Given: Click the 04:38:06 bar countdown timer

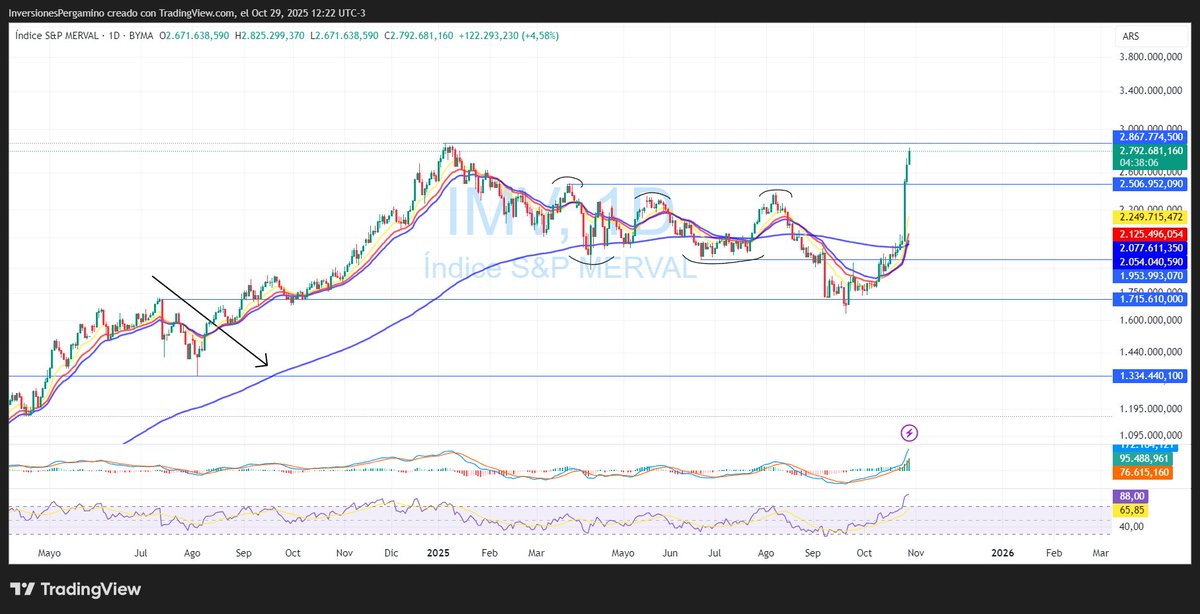Looking at the screenshot, I should tap(1138, 163).
